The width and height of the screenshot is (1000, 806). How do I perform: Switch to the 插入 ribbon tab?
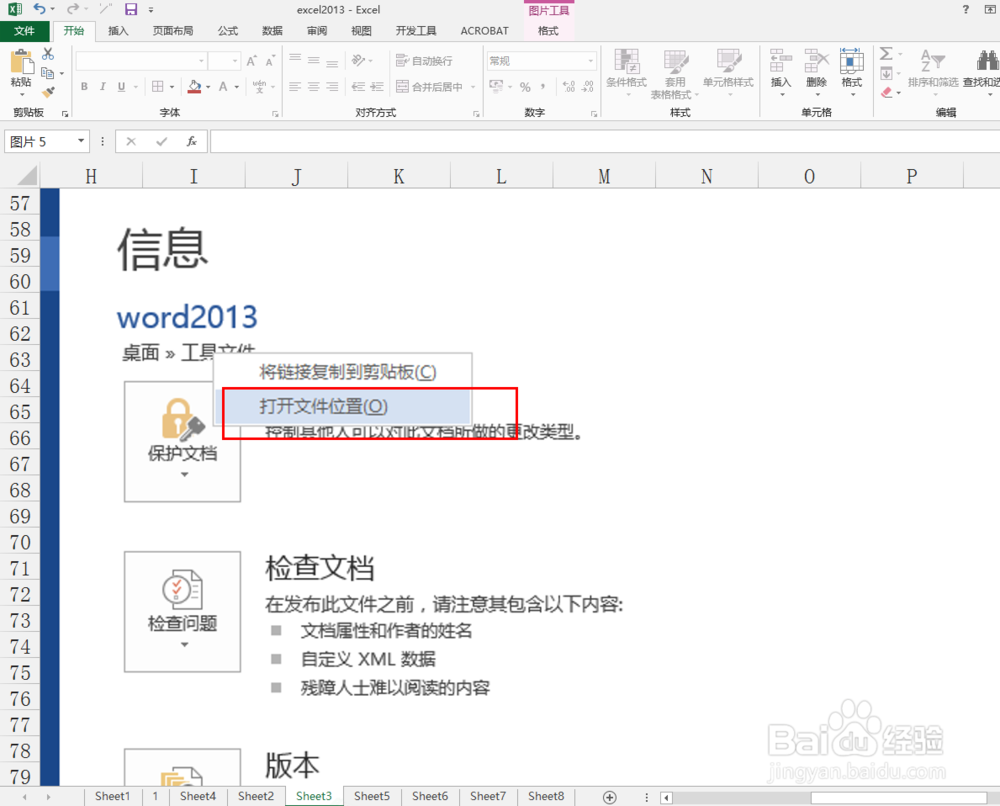point(118,30)
